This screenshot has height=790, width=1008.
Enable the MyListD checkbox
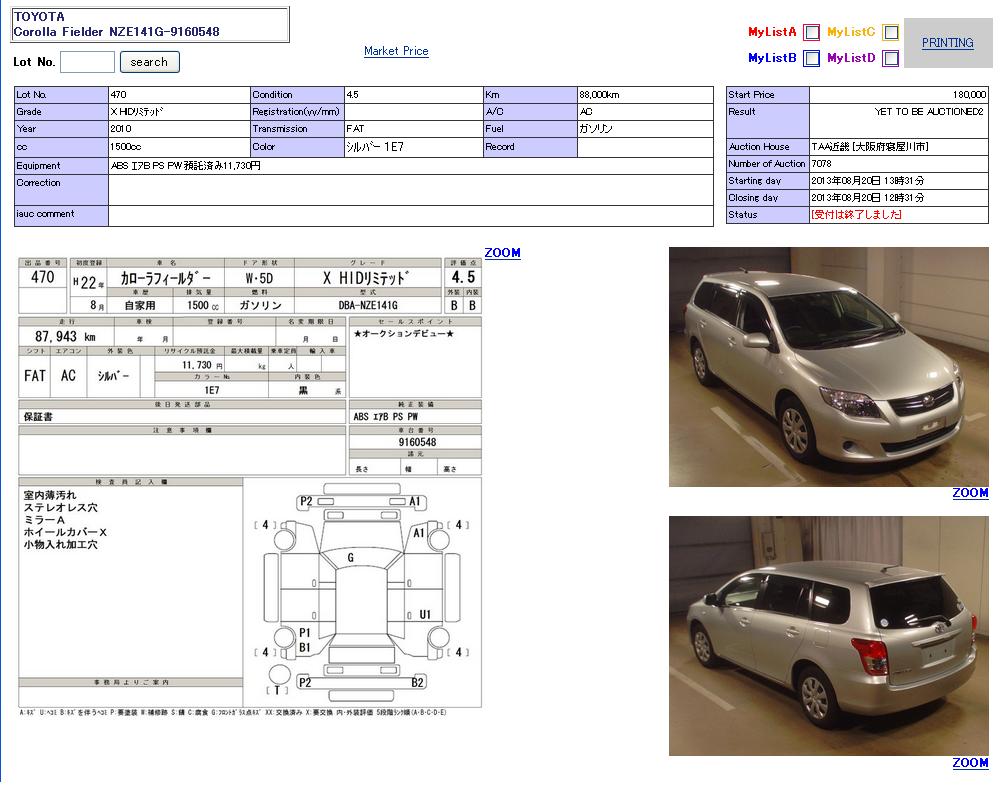[x=890, y=59]
